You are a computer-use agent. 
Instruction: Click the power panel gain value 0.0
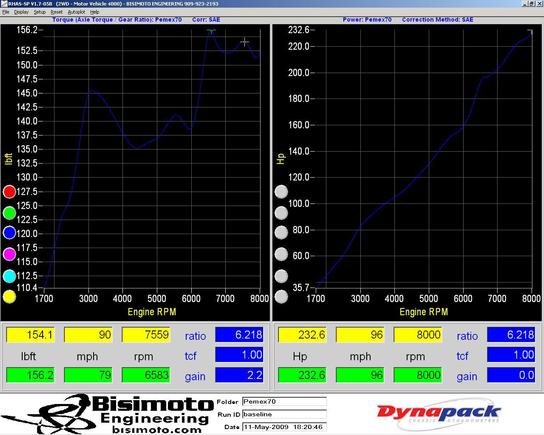(x=511, y=375)
